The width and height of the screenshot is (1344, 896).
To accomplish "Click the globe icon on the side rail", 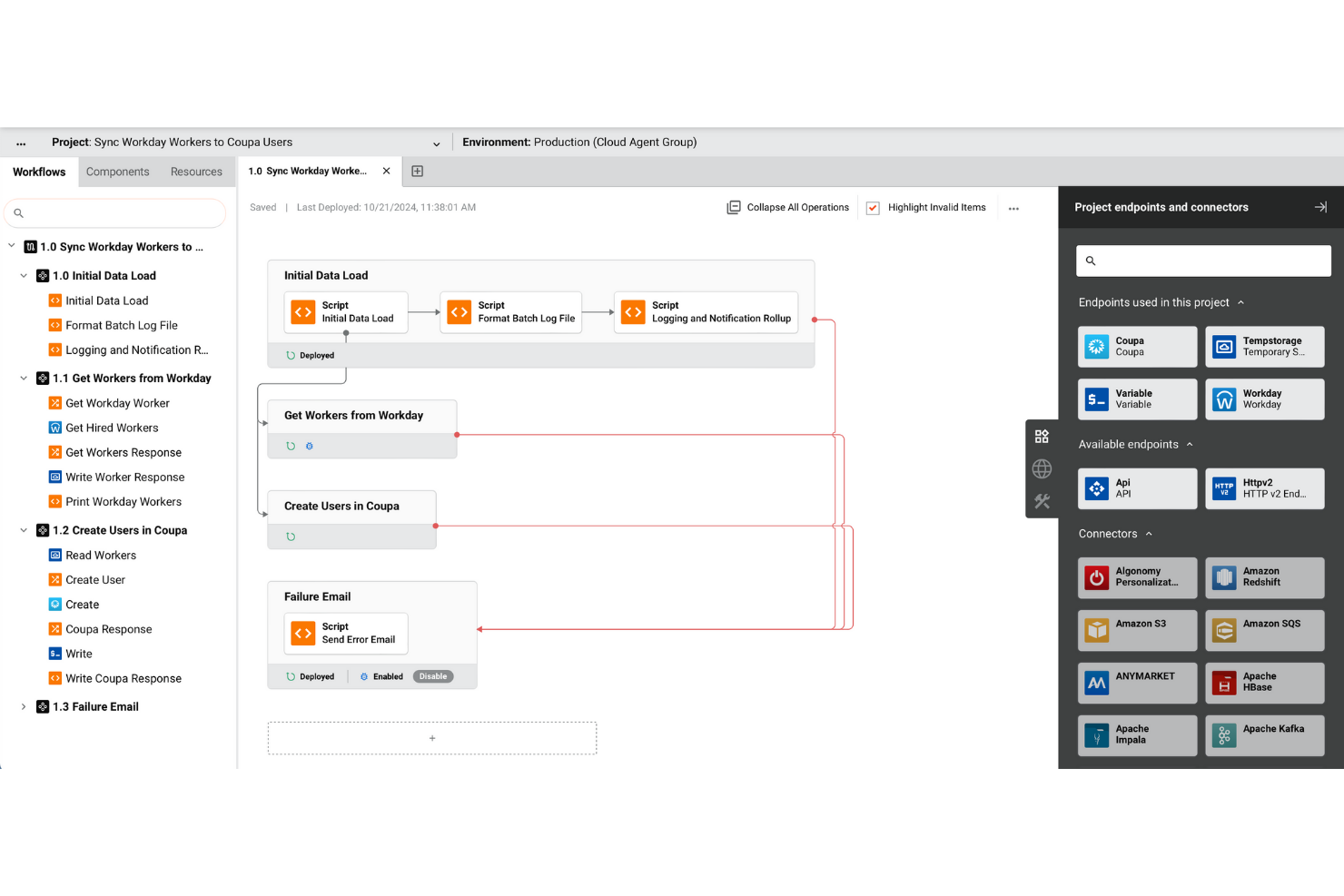I will pos(1042,469).
